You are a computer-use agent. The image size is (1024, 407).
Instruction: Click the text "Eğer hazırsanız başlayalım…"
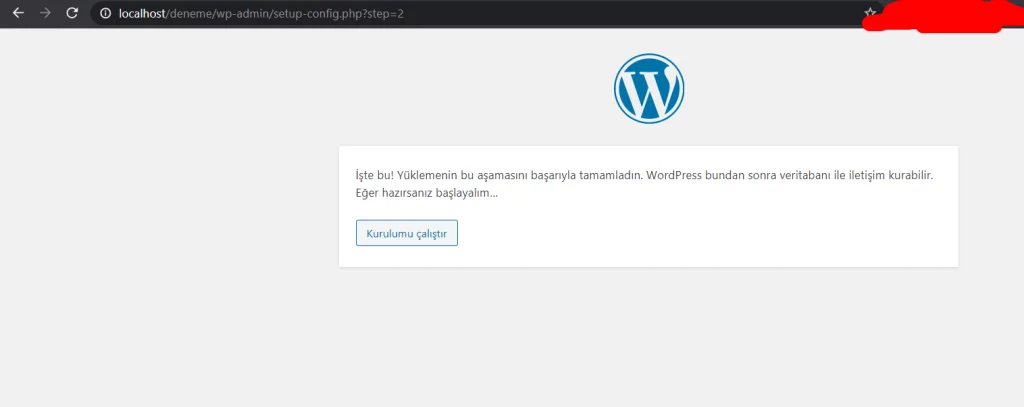point(426,193)
